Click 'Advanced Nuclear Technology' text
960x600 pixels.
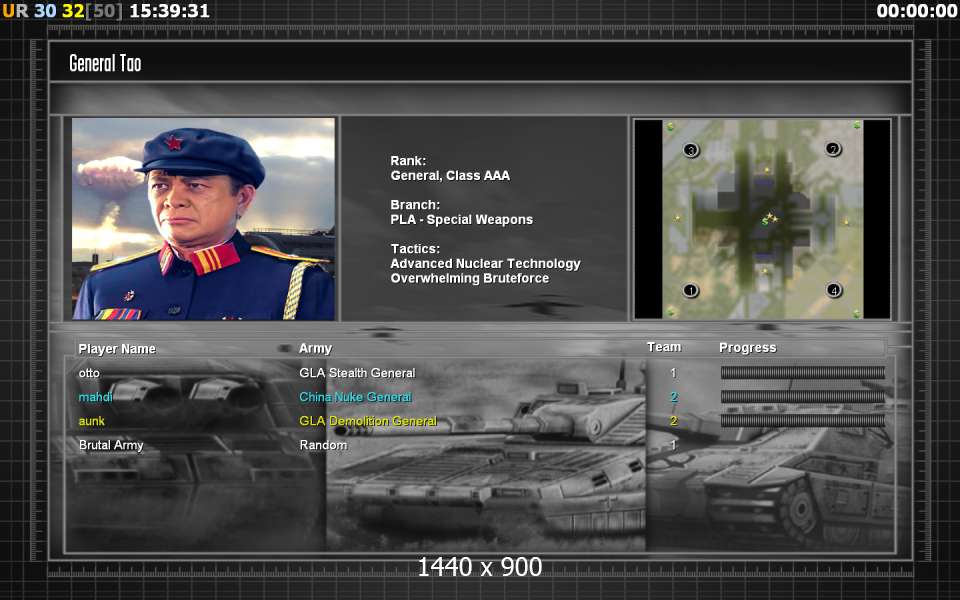(x=486, y=264)
